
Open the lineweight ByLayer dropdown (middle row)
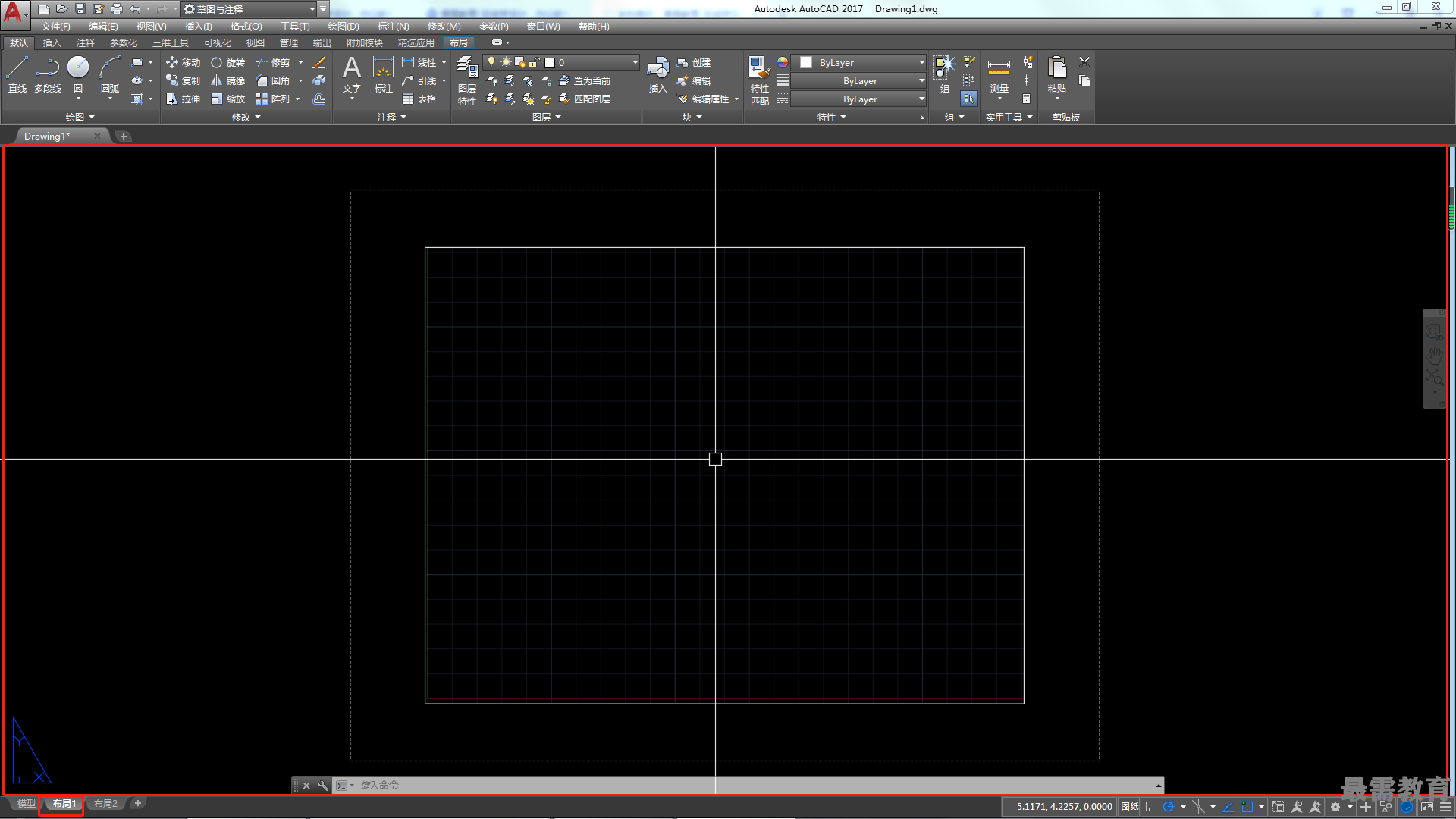click(x=858, y=80)
